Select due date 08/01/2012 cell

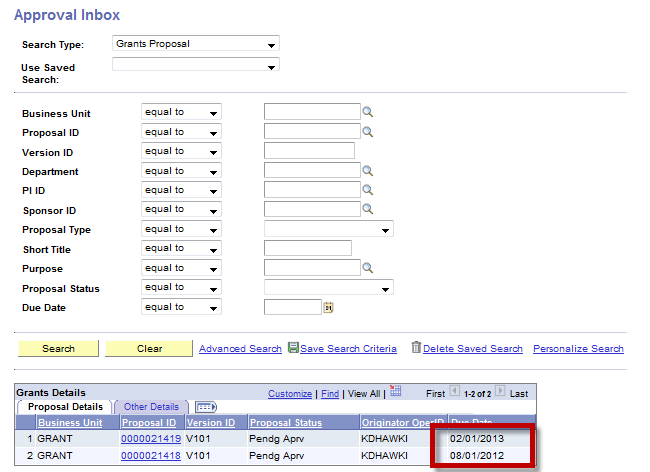pos(477,455)
